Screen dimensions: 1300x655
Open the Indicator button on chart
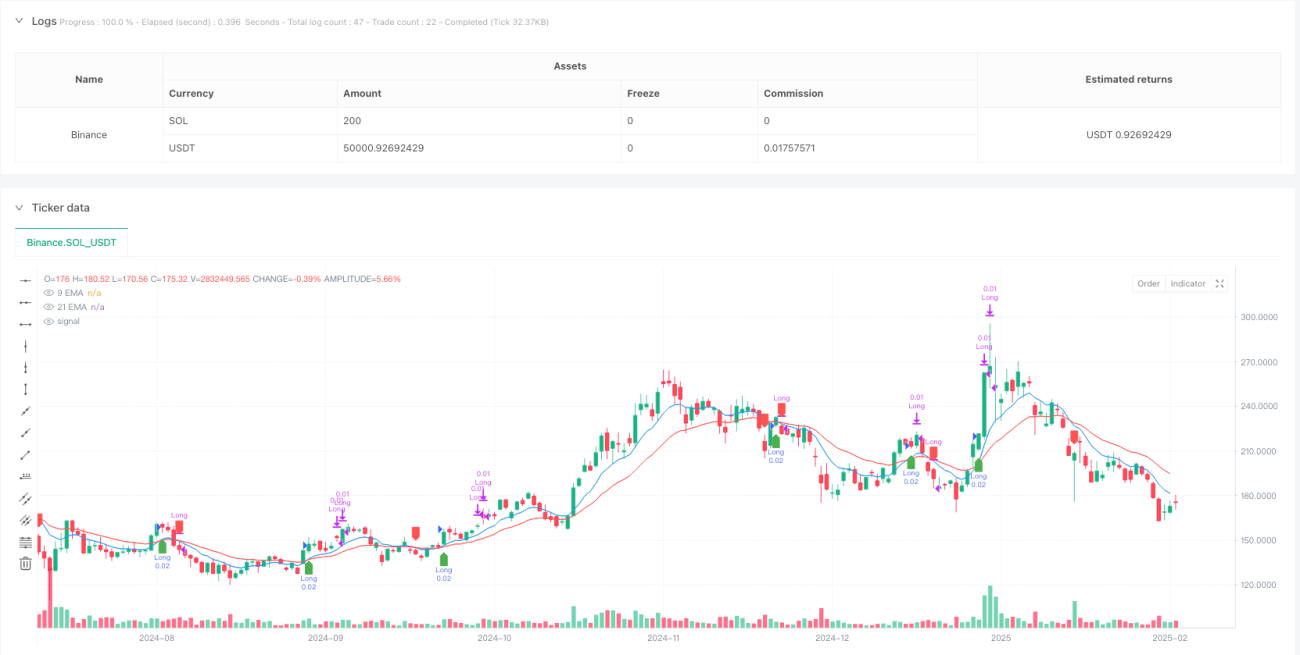1188,284
